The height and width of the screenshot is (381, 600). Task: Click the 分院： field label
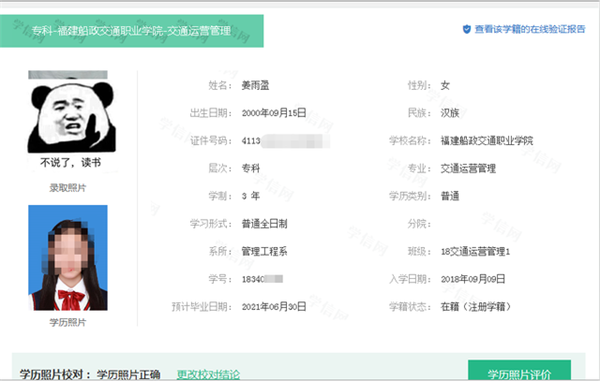(419, 224)
